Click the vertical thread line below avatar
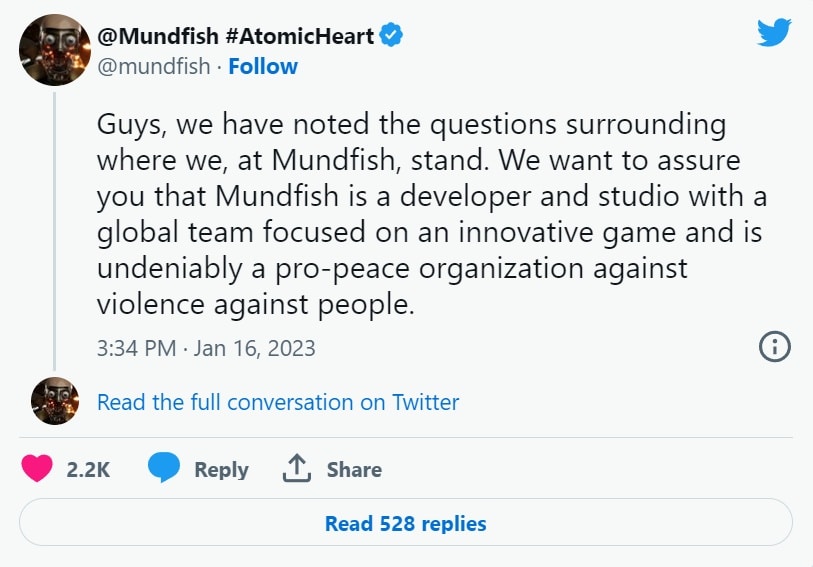 tap(55, 230)
